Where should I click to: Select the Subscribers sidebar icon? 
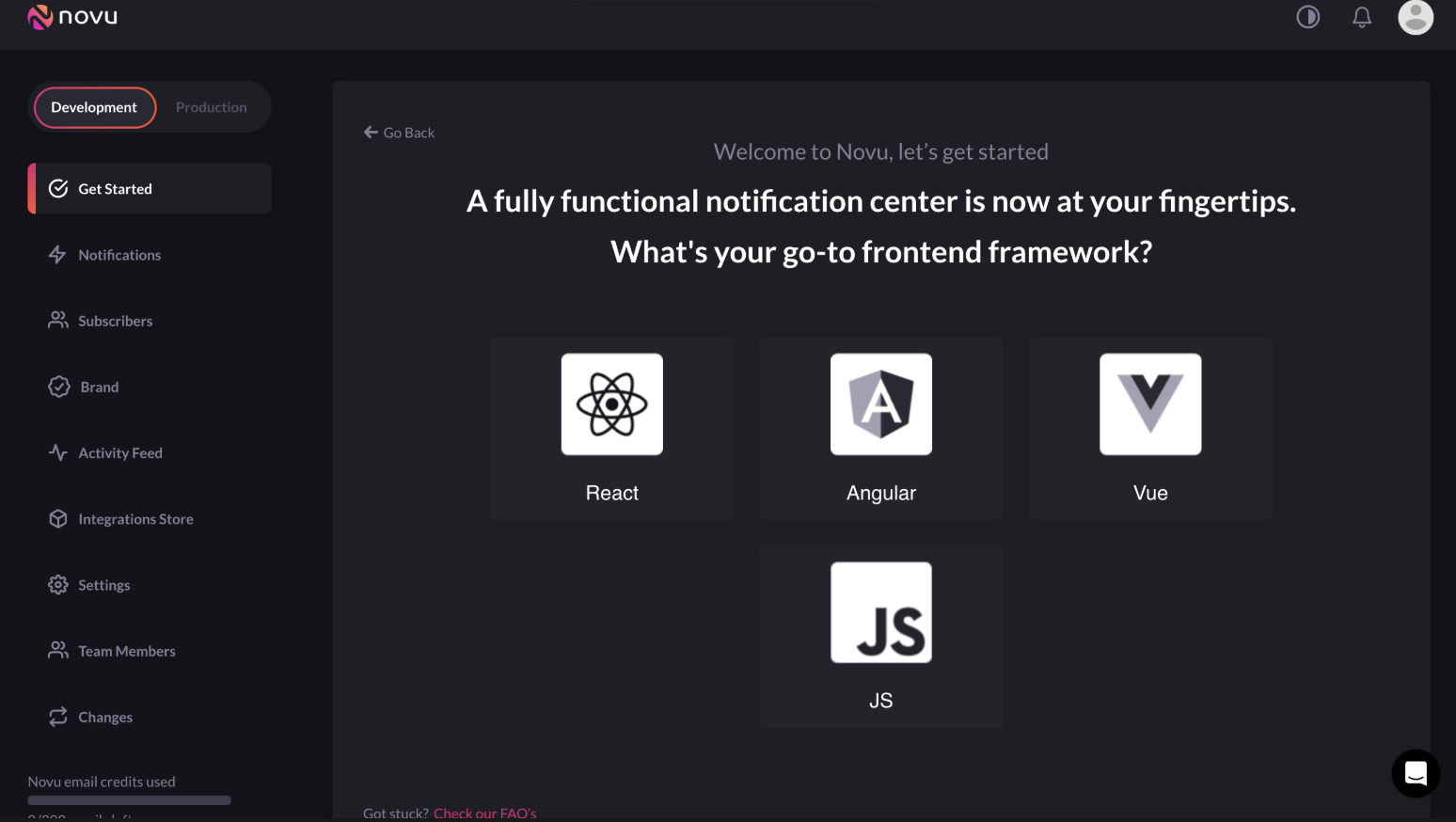[x=58, y=320]
